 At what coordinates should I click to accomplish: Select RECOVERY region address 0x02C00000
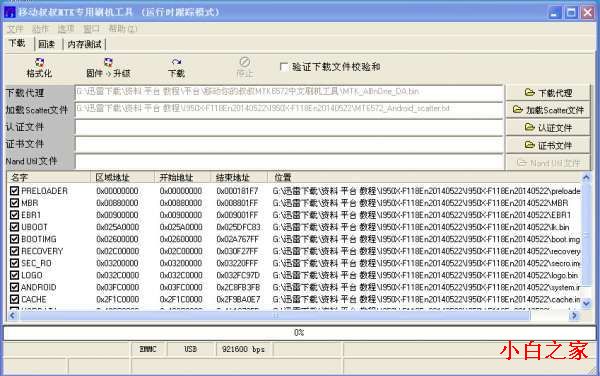(x=117, y=251)
